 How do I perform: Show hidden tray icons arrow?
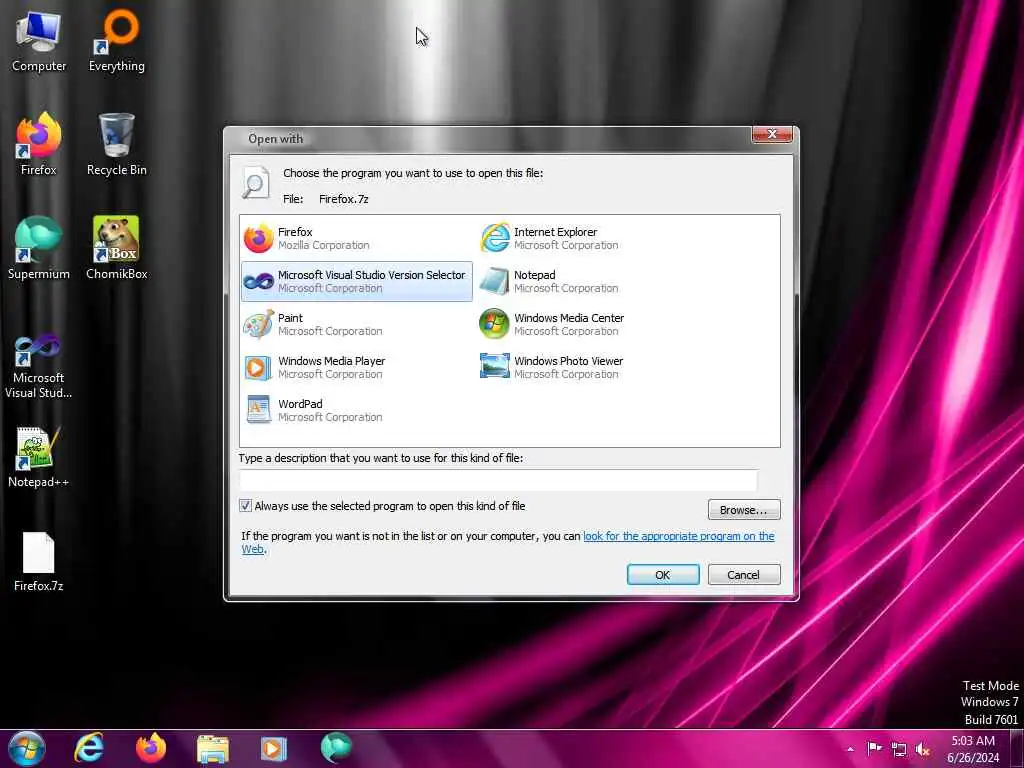[850, 749]
